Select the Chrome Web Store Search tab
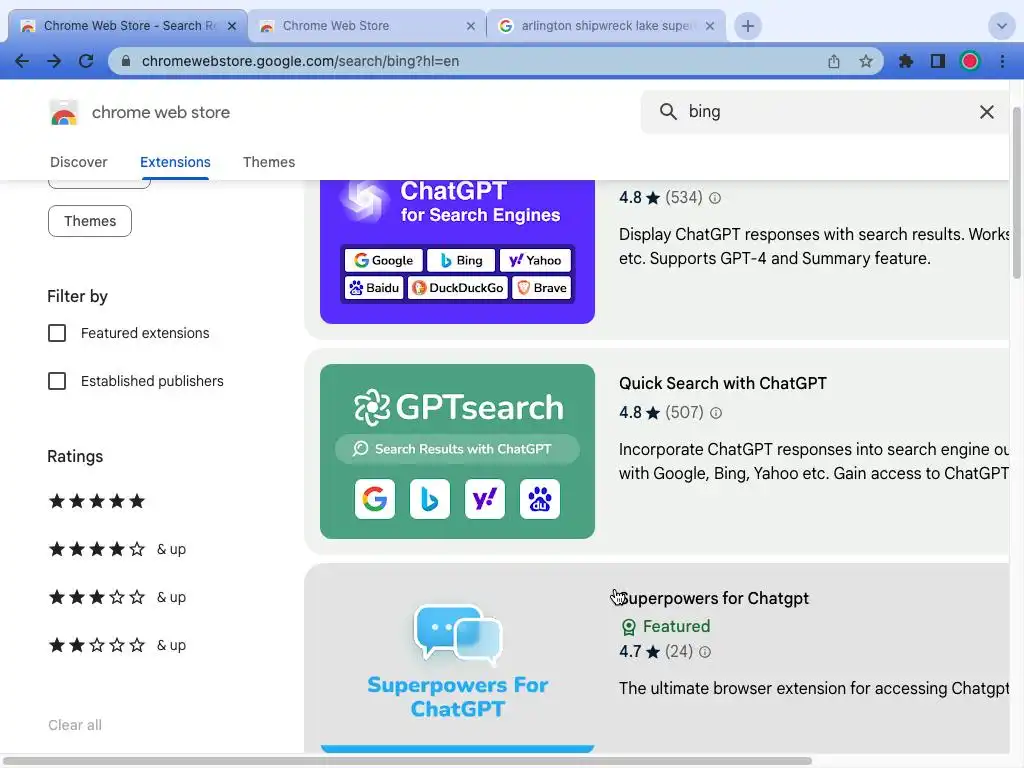 [127, 26]
